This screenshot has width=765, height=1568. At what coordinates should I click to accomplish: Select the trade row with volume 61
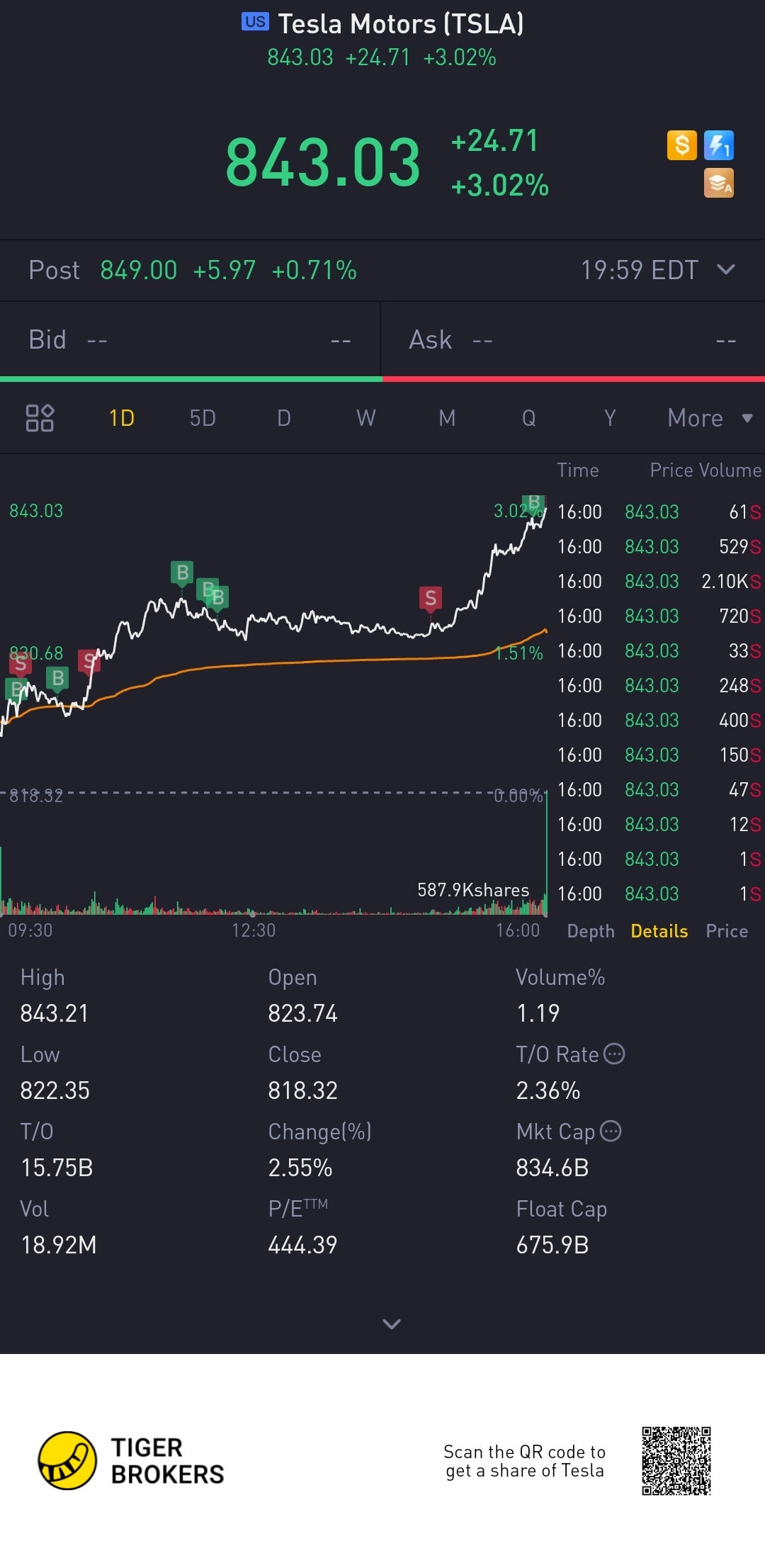click(x=659, y=512)
